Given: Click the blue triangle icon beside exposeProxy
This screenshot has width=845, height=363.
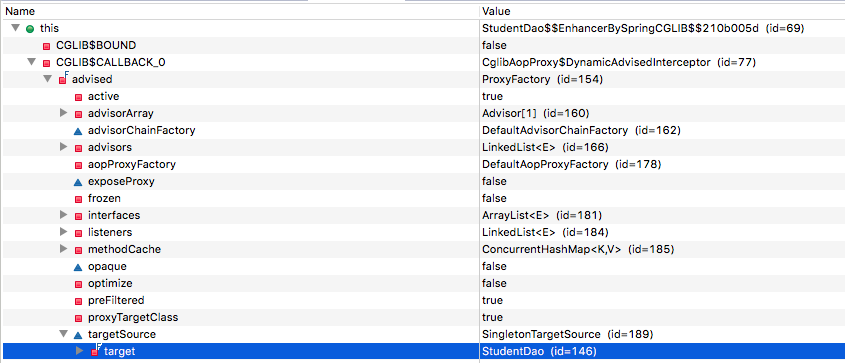Looking at the screenshot, I should [78, 182].
